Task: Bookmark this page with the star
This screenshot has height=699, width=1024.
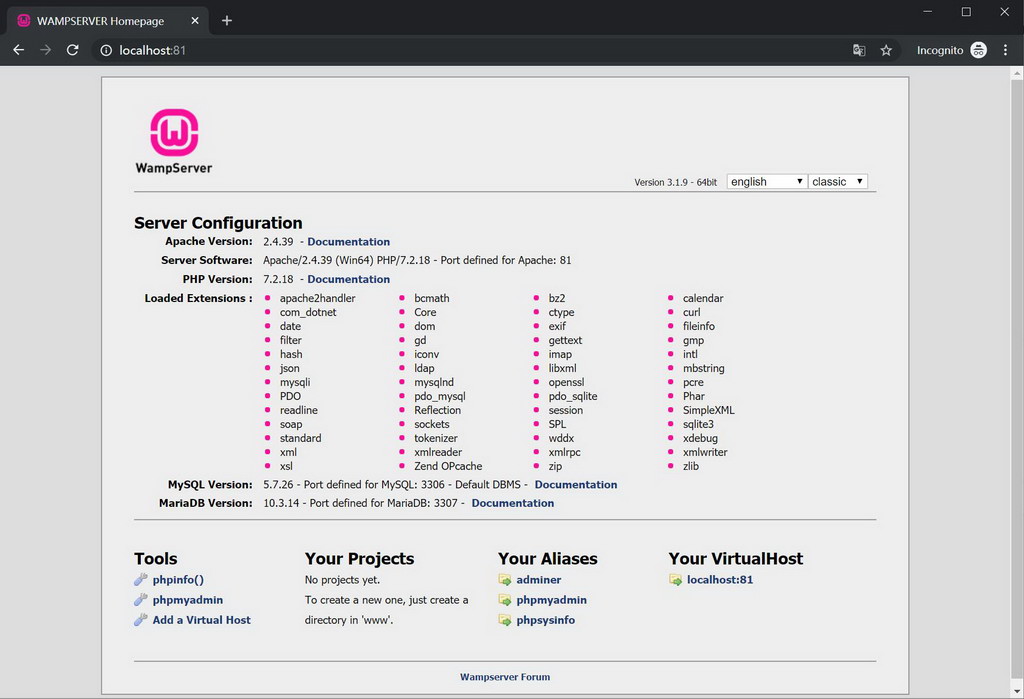Action: point(886,50)
